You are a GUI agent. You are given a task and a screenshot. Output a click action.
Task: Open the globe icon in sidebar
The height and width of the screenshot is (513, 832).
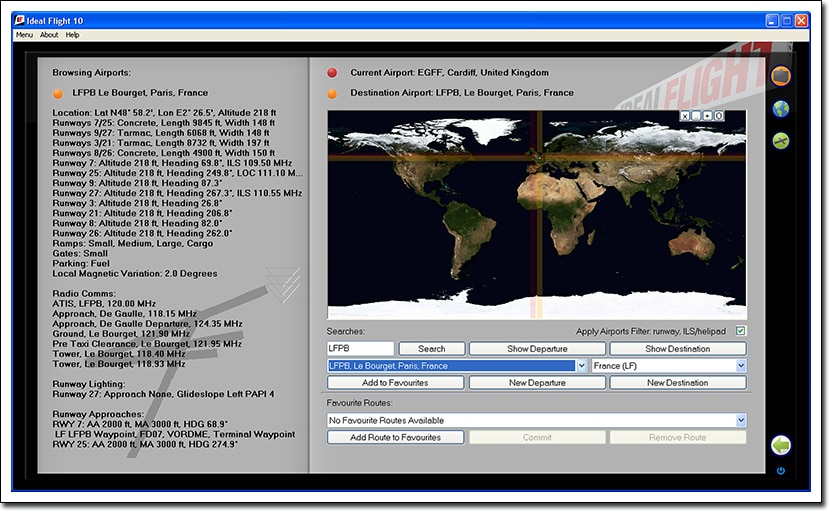(x=781, y=108)
